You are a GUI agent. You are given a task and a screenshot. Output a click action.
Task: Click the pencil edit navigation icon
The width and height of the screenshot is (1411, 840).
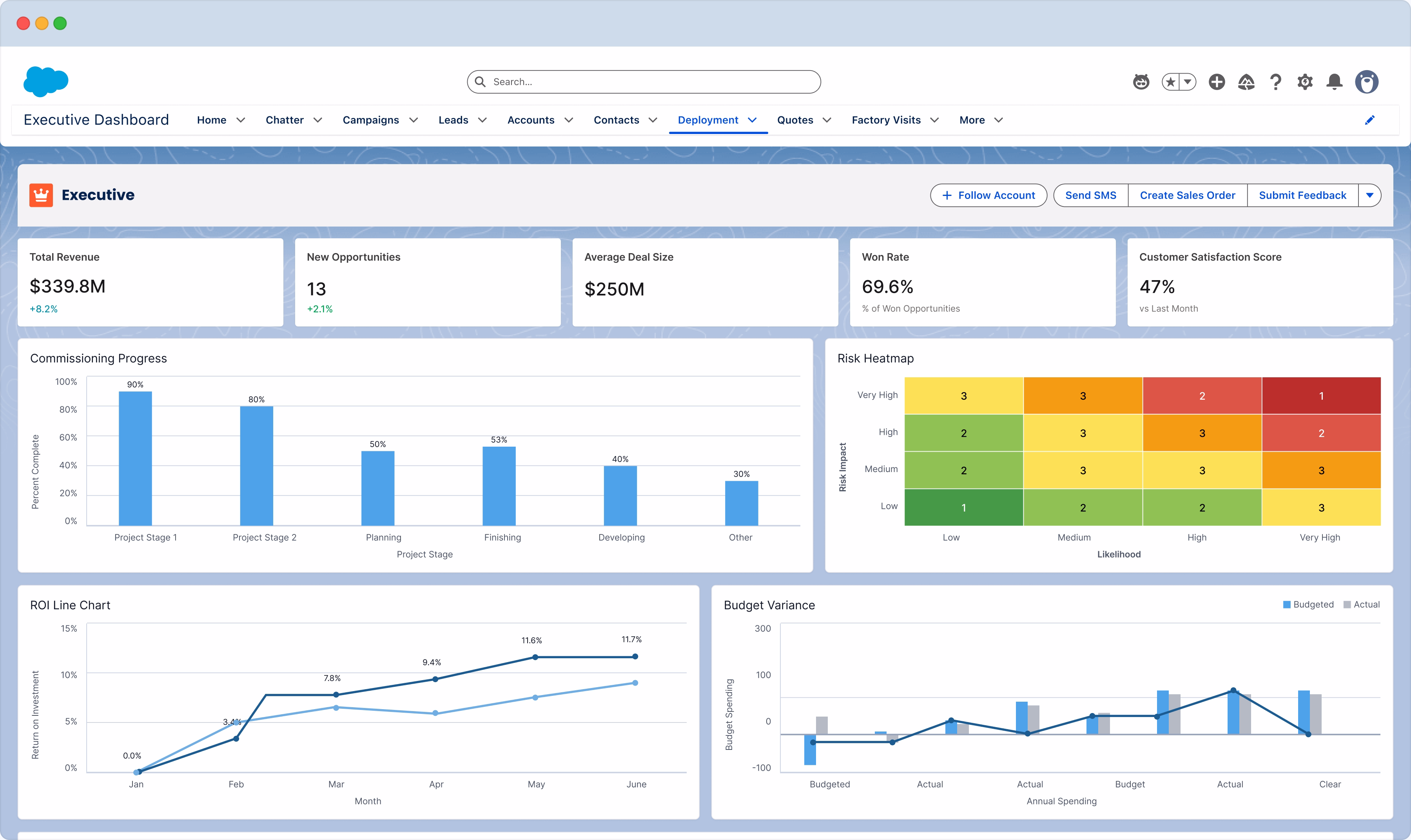tap(1370, 120)
